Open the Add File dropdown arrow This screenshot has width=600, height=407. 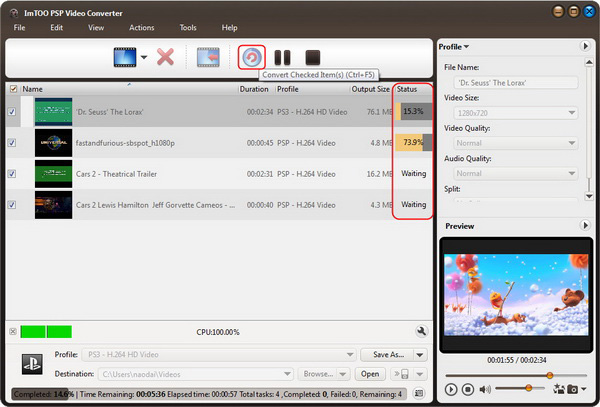pos(144,57)
